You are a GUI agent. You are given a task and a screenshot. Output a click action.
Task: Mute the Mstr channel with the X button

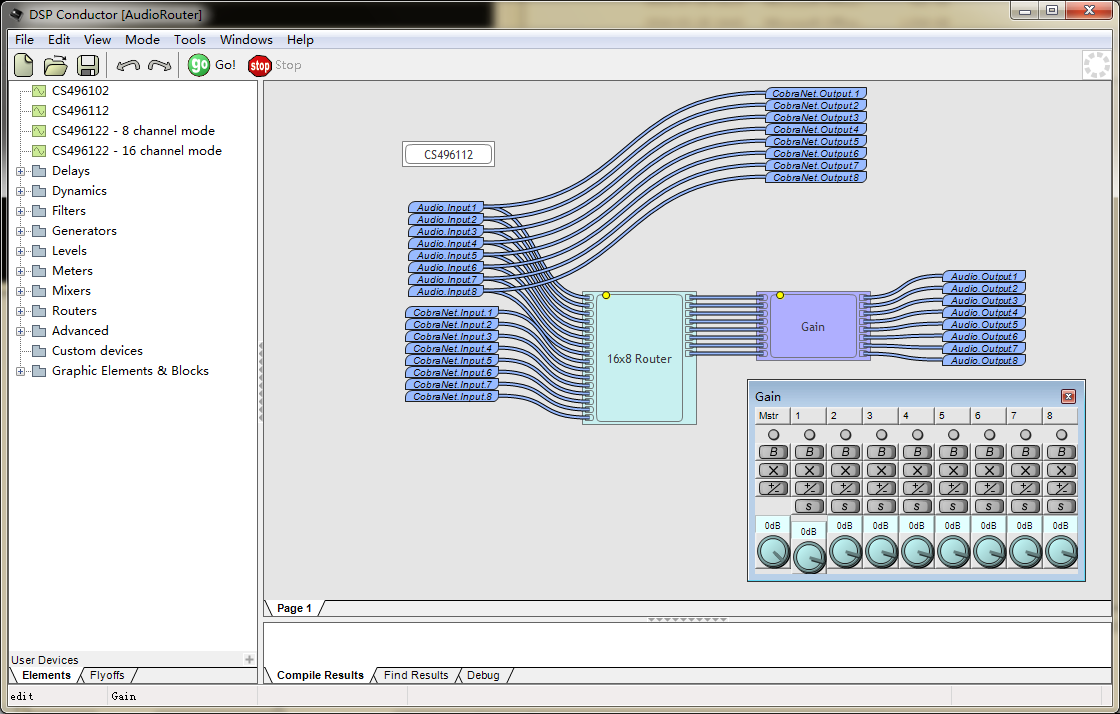tap(773, 471)
